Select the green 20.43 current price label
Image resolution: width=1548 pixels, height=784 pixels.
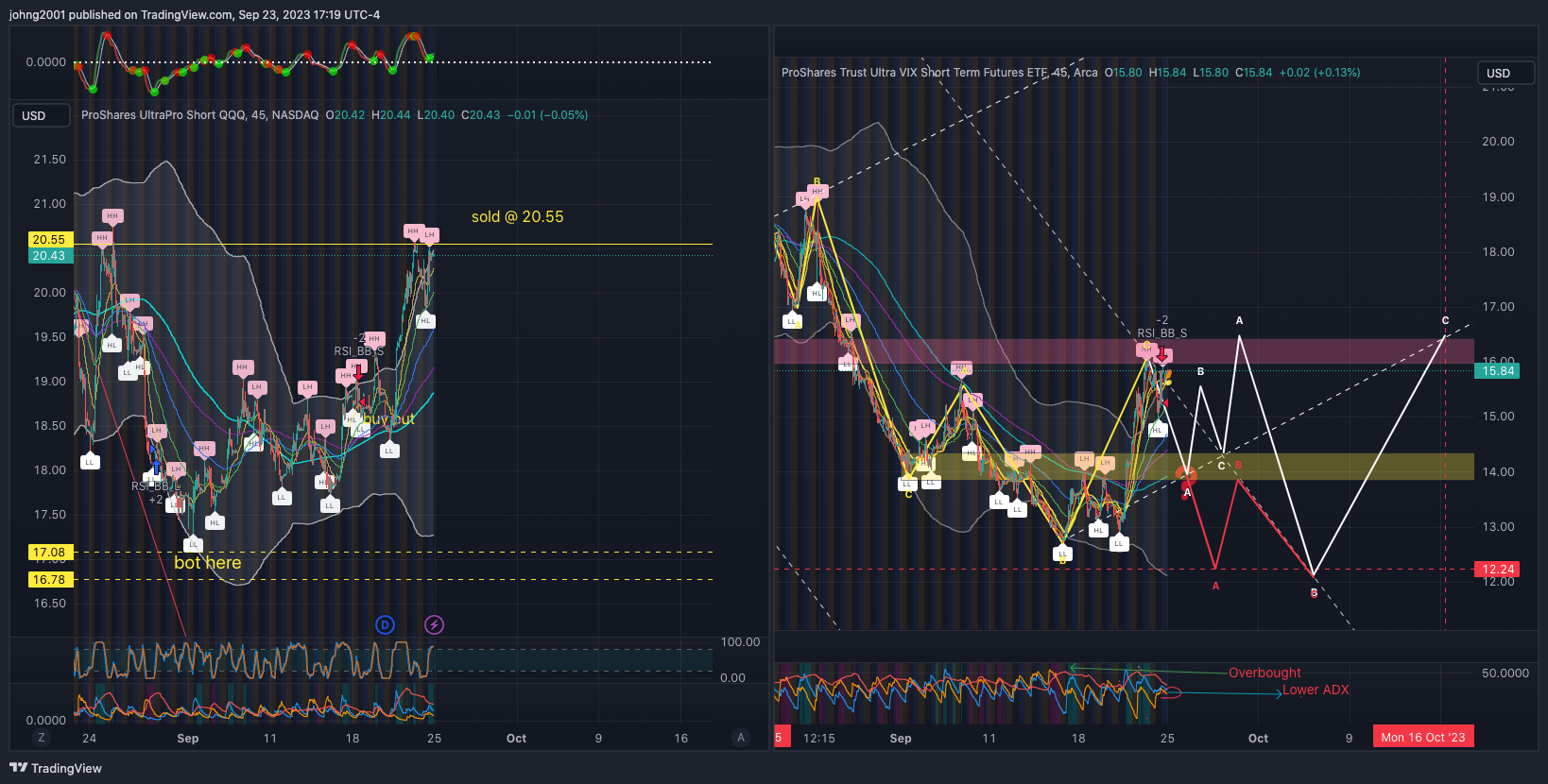[49, 256]
